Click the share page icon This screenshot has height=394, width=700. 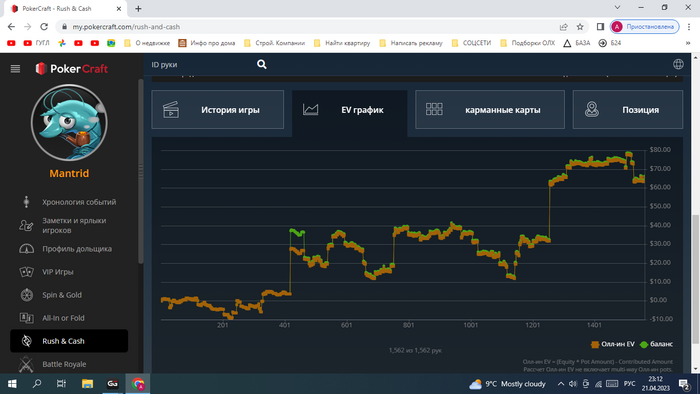563,27
